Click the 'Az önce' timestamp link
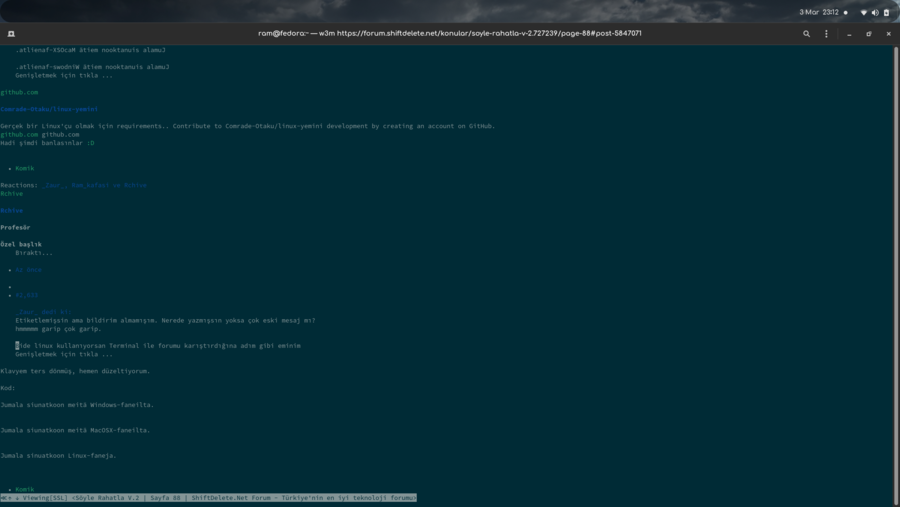The height and width of the screenshot is (507, 900). coord(29,270)
